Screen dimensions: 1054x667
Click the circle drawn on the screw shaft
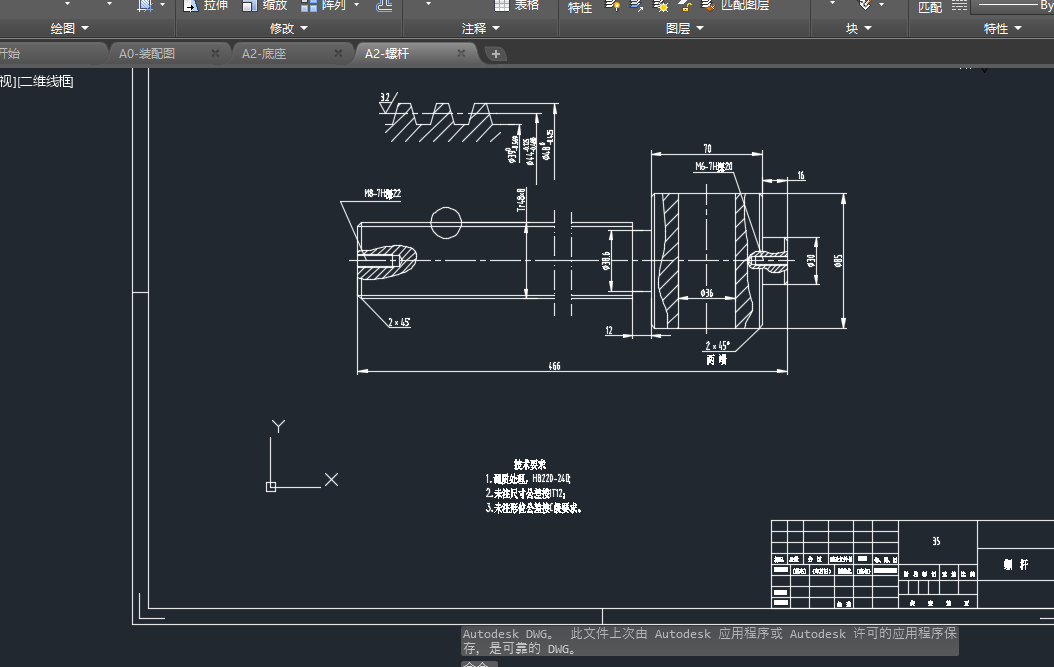point(446,223)
